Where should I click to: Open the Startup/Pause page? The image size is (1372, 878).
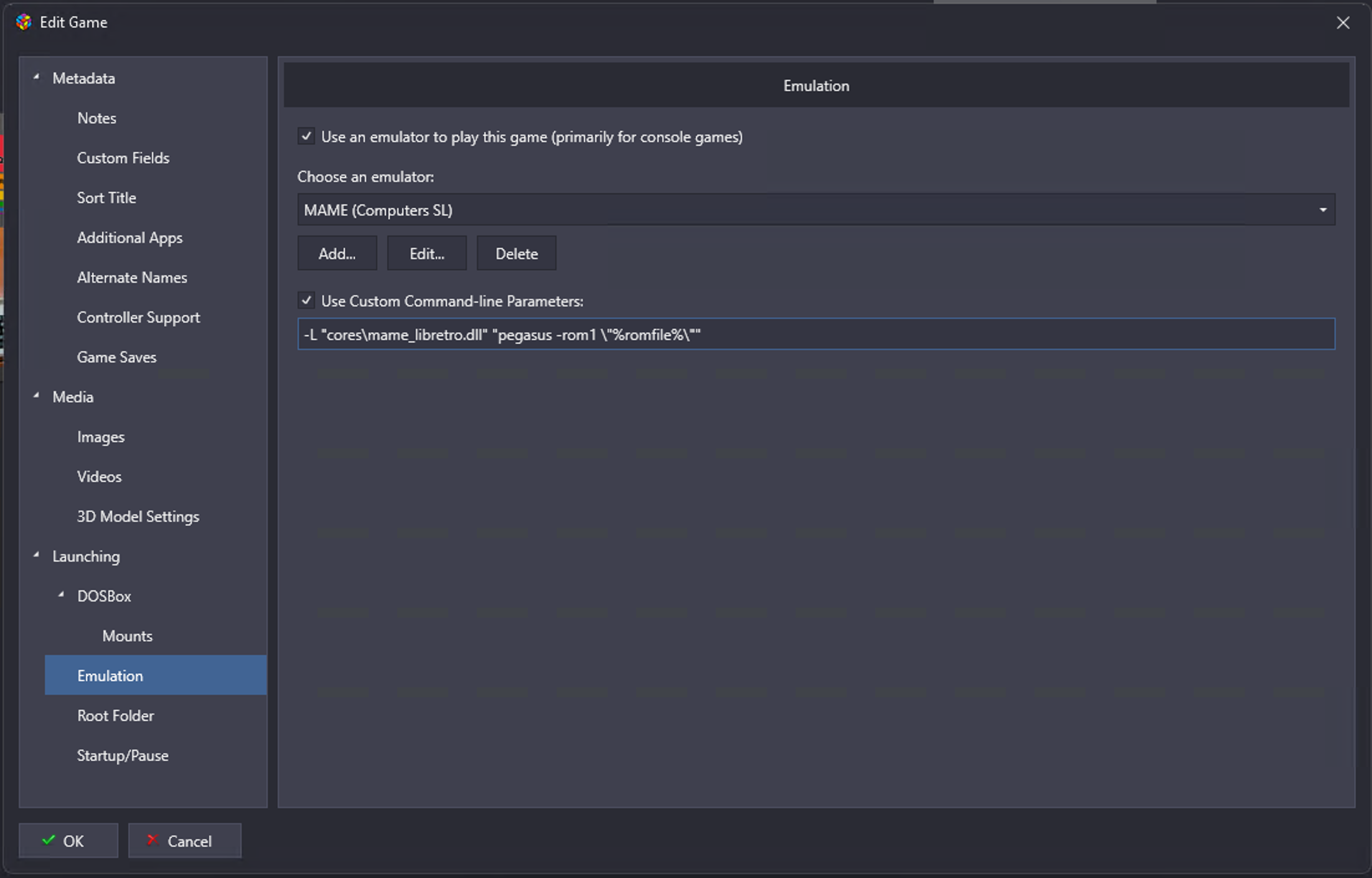pyautogui.click(x=123, y=756)
